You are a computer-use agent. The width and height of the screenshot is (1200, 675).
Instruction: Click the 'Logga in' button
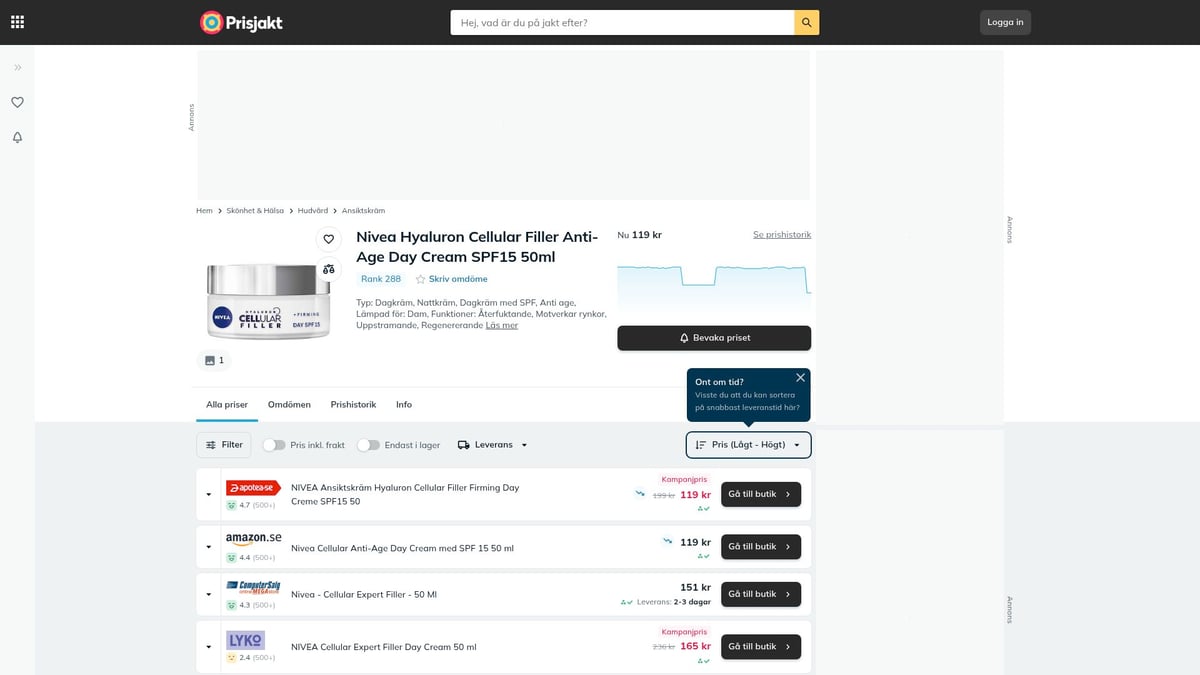pyautogui.click(x=1005, y=22)
